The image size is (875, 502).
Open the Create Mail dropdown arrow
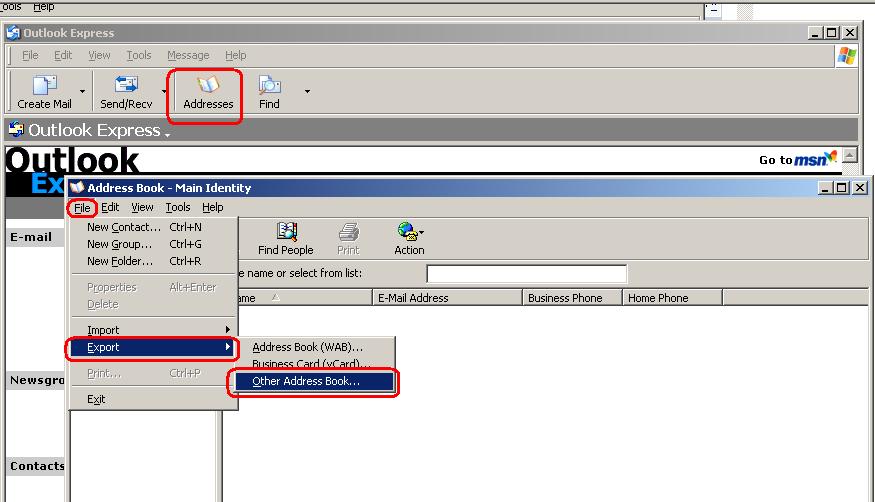pyautogui.click(x=83, y=91)
